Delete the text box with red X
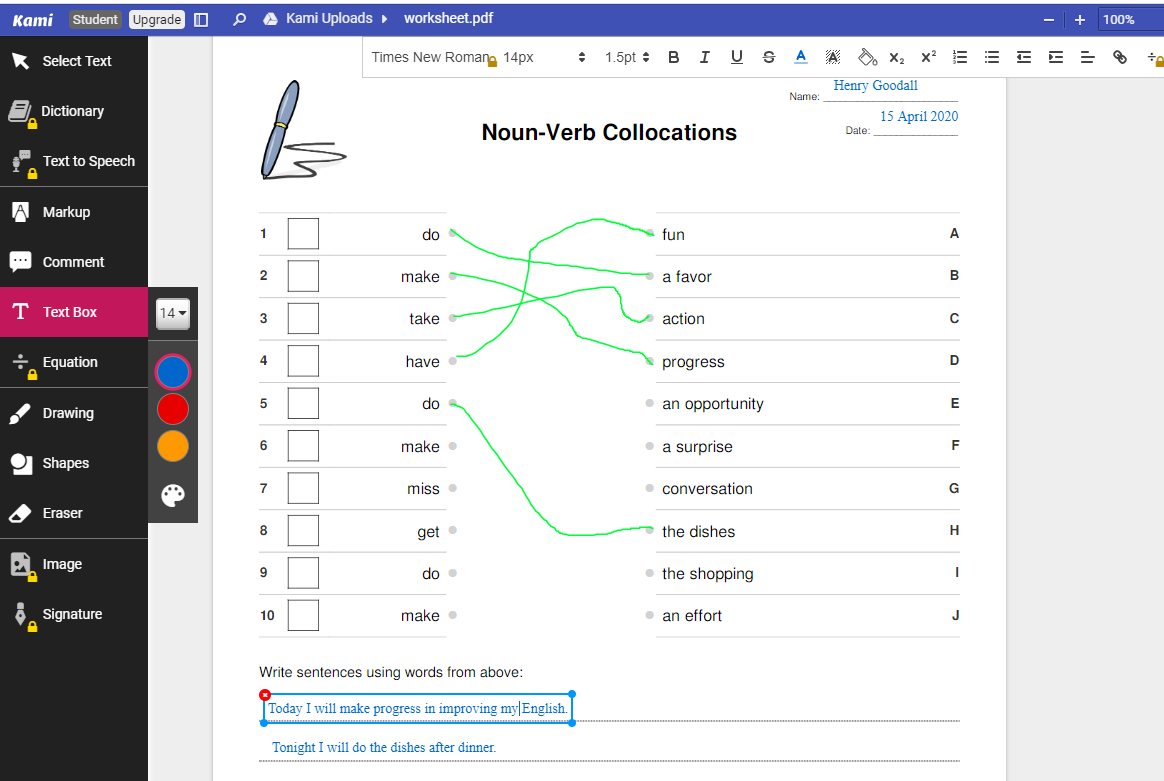The image size is (1164, 781). [x=265, y=695]
